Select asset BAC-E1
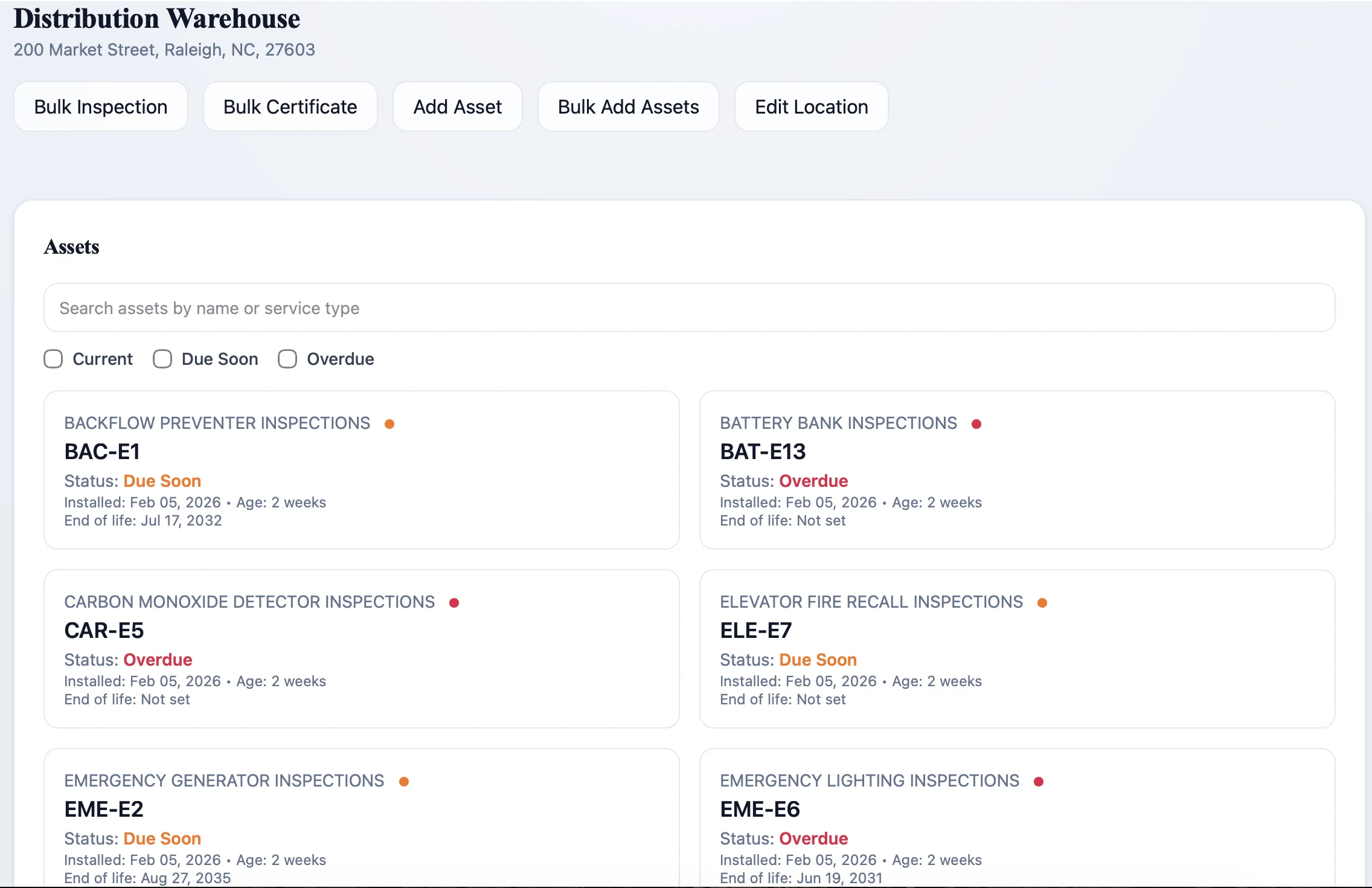 pos(103,451)
